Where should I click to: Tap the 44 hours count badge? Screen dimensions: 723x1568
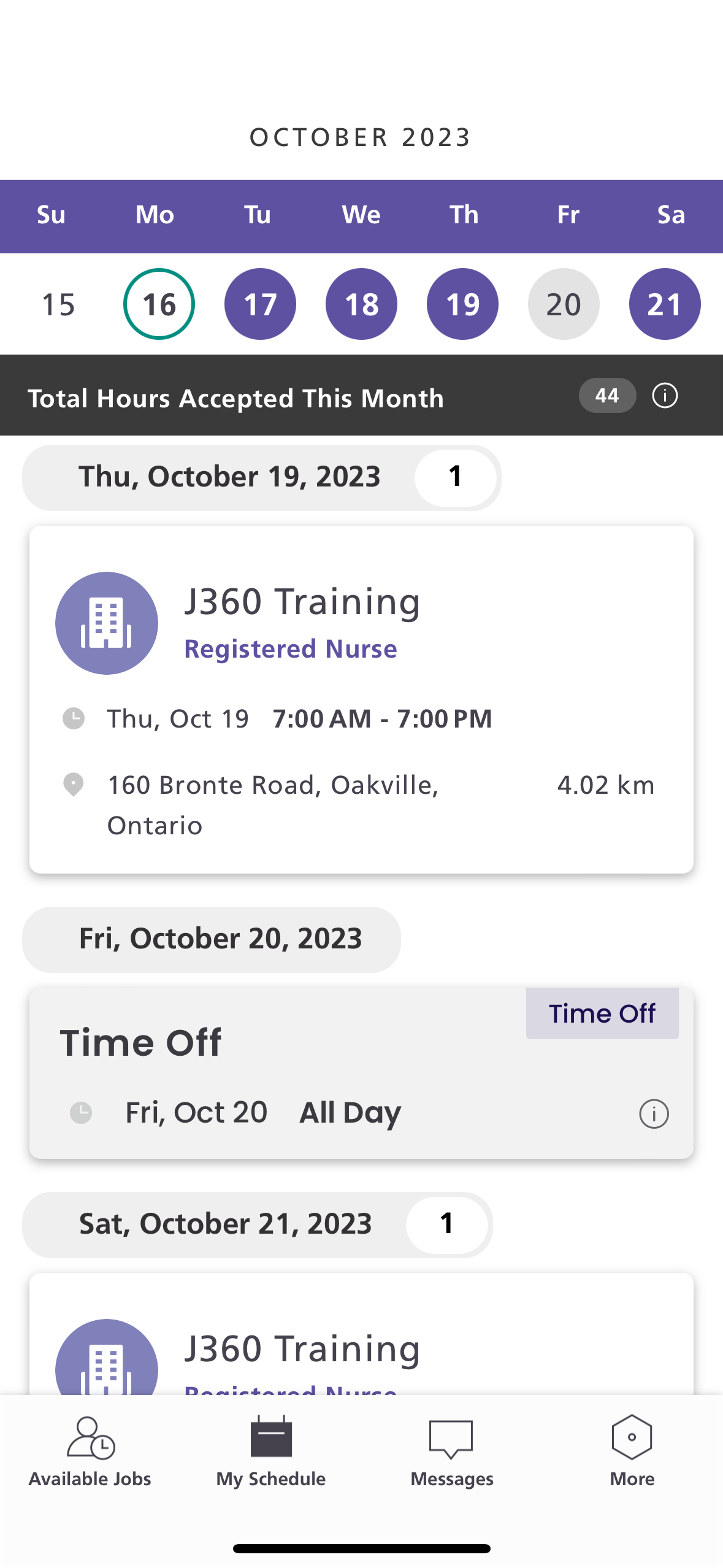[607, 396]
